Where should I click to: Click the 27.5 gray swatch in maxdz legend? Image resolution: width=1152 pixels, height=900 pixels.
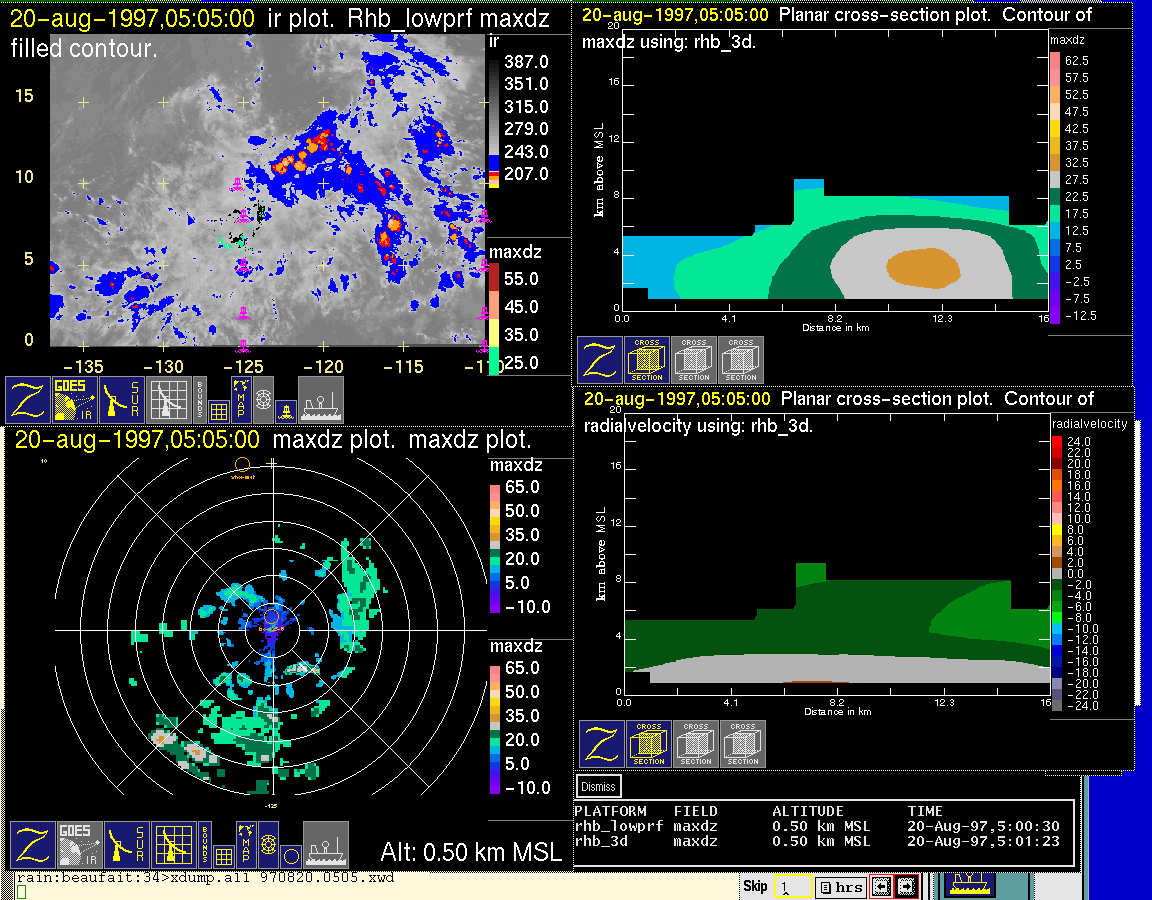point(1054,180)
